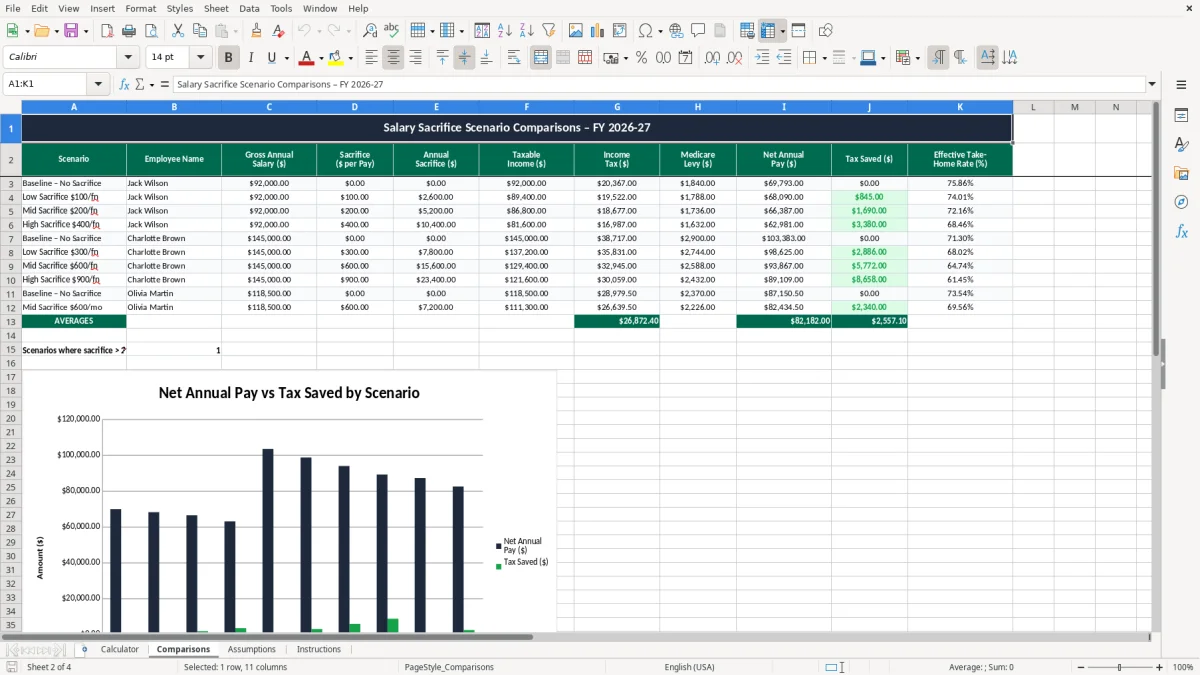
Task: Open the Borders dropdown arrow
Action: point(824,58)
